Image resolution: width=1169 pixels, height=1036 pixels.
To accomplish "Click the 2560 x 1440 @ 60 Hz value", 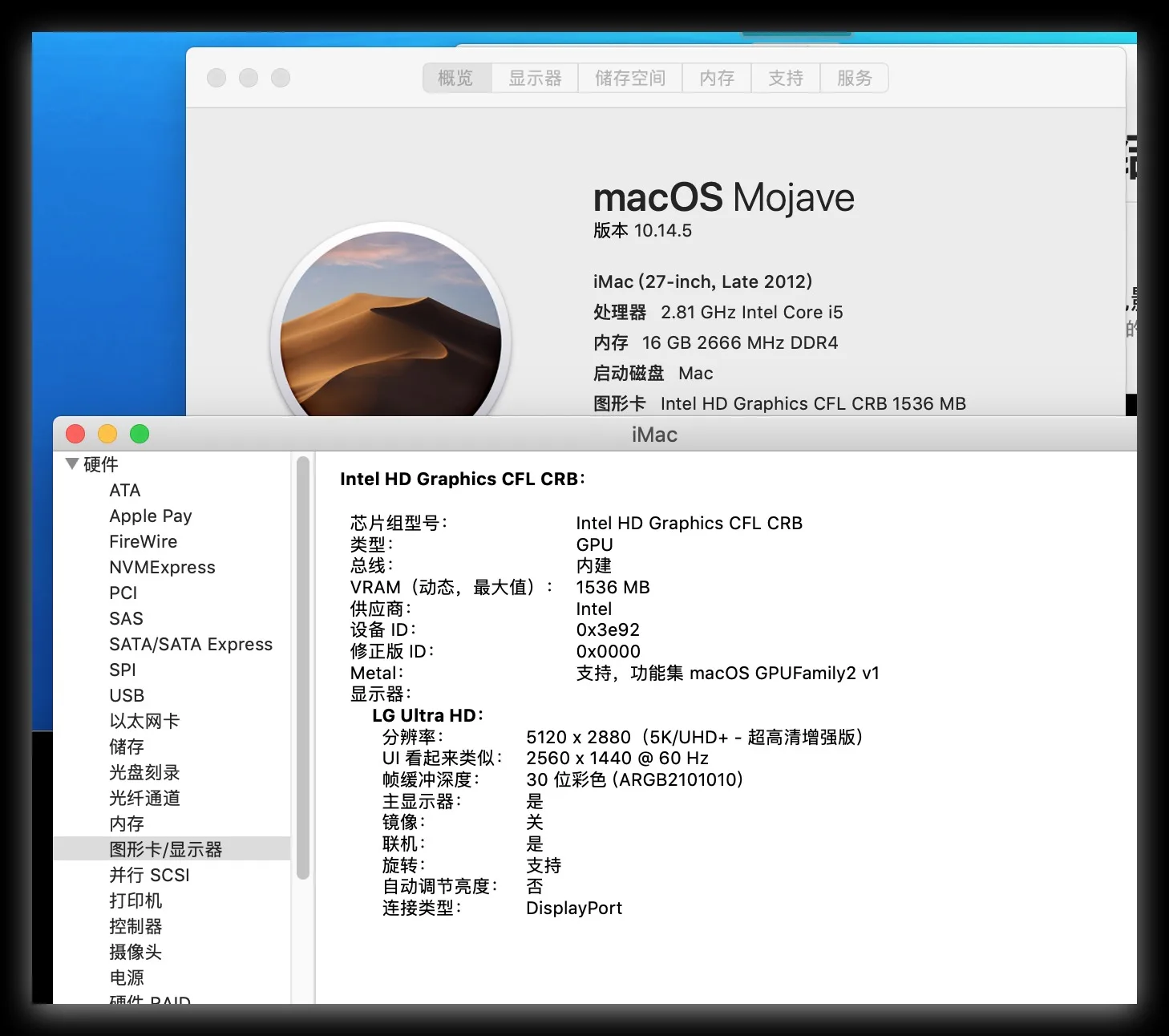I will (617, 758).
